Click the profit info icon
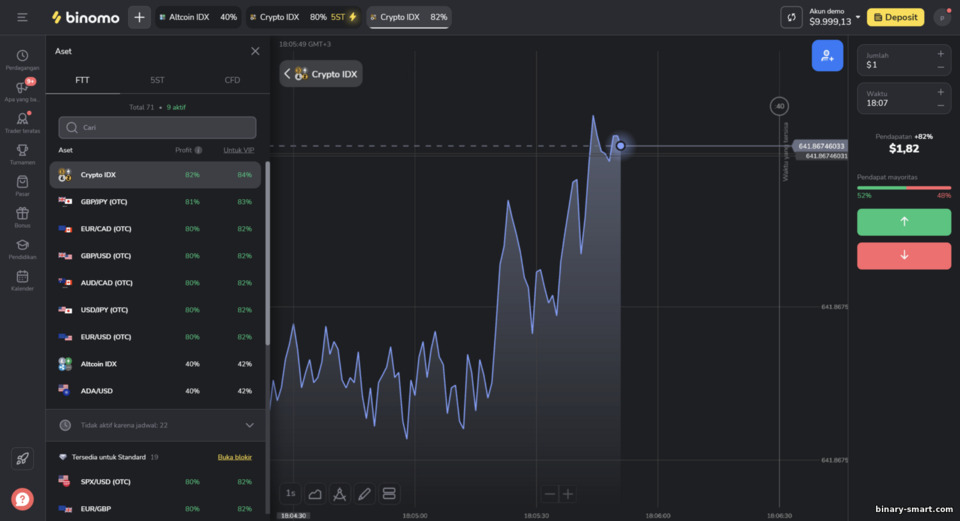 coord(198,150)
